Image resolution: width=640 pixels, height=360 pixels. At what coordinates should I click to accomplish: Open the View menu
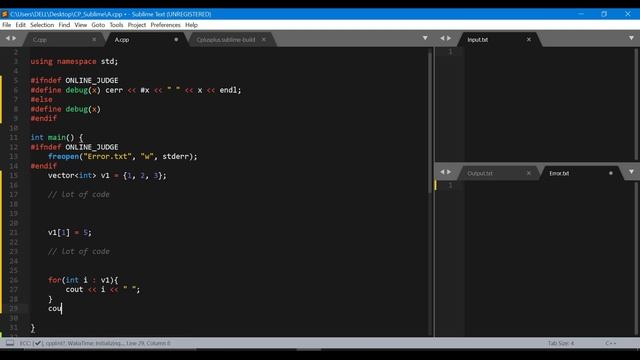[x=80, y=25]
